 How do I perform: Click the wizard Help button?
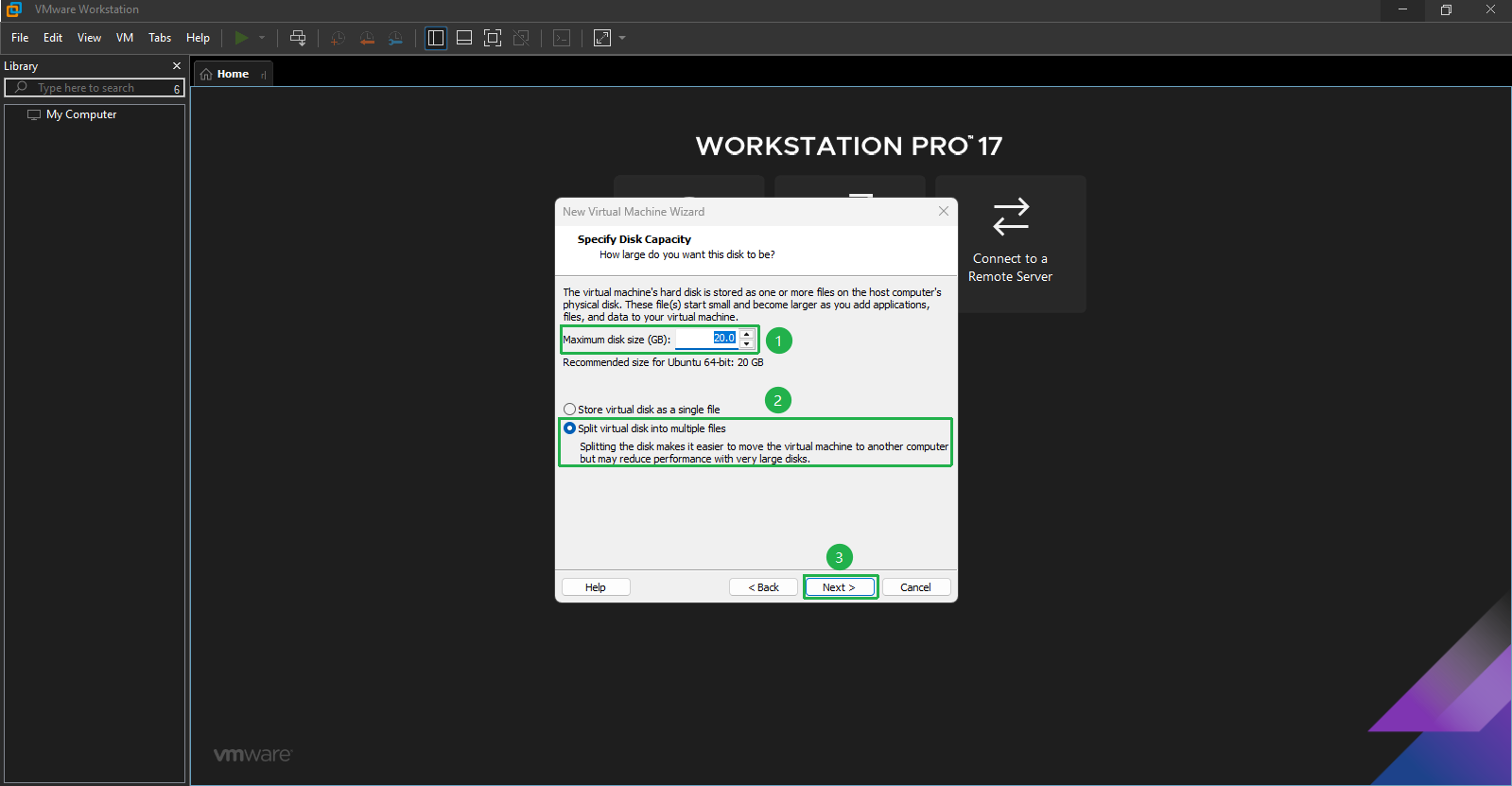pos(596,587)
